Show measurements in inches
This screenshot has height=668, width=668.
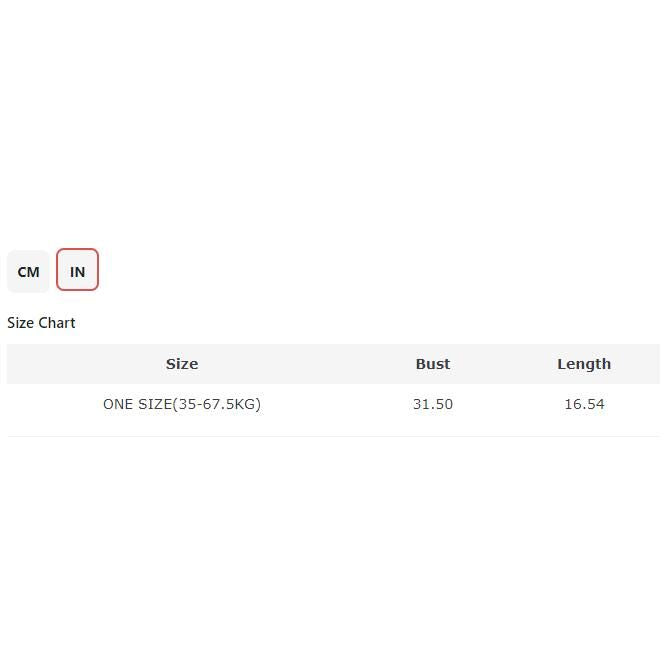click(77, 272)
